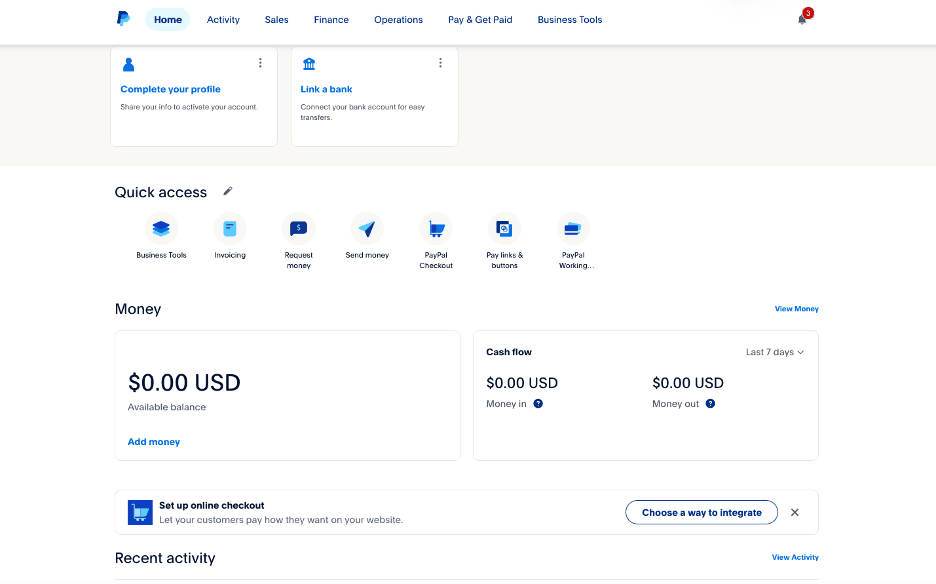Open the Finance menu

331,19
